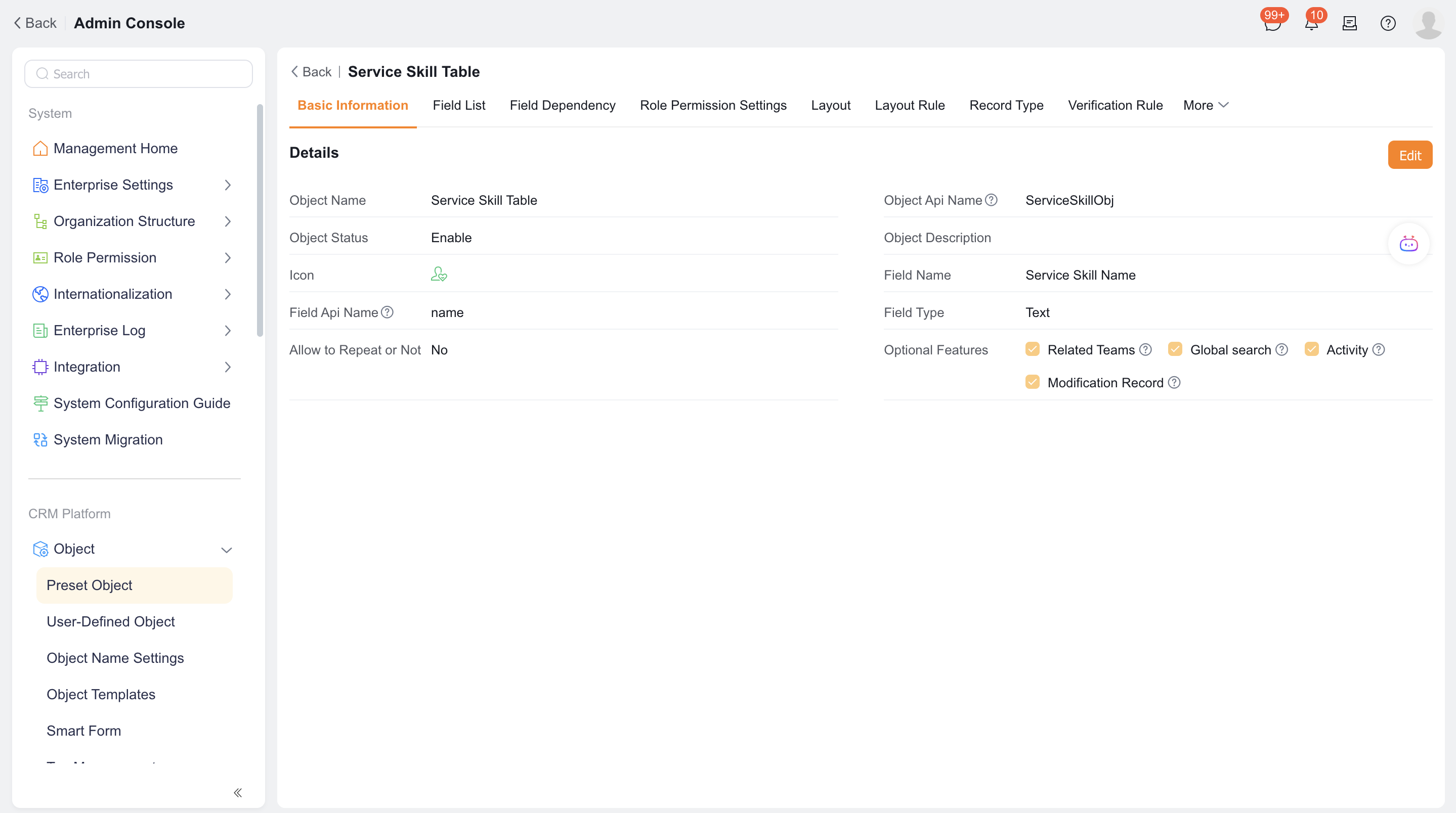The height and width of the screenshot is (813, 1456).
Task: Expand Role Permission submenu arrow
Action: [x=227, y=258]
